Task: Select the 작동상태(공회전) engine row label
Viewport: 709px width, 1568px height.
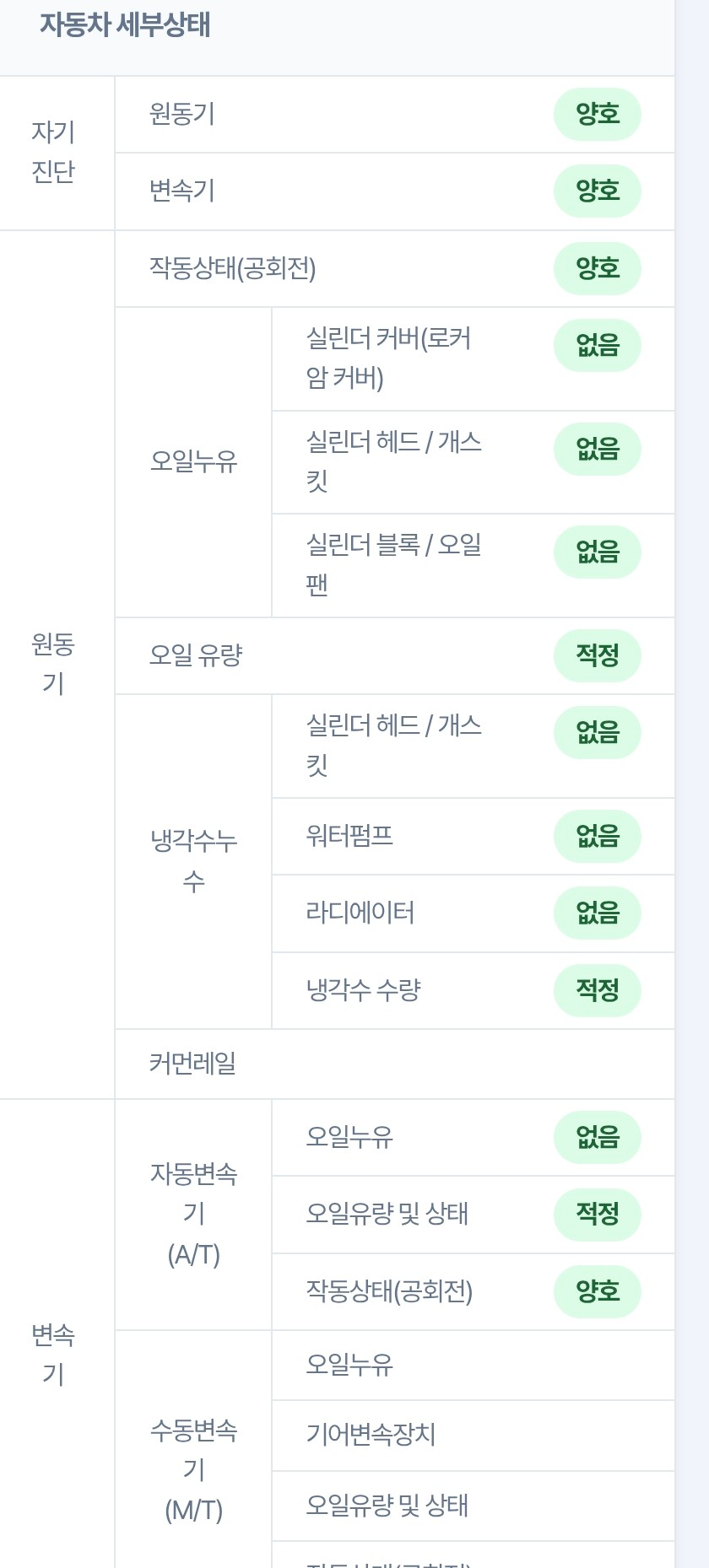Action: coord(232,268)
